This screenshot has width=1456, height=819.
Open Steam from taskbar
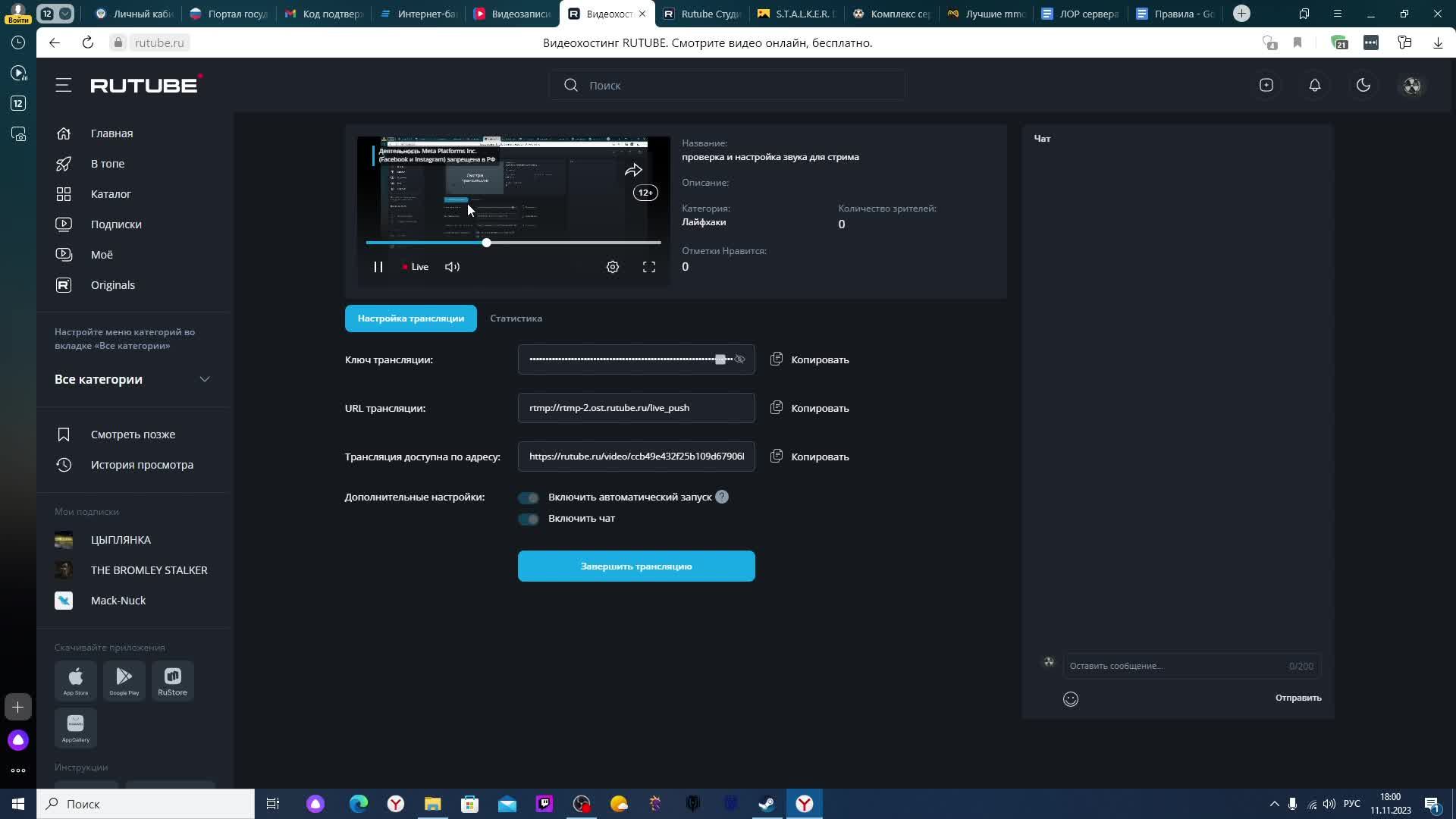tap(767, 804)
